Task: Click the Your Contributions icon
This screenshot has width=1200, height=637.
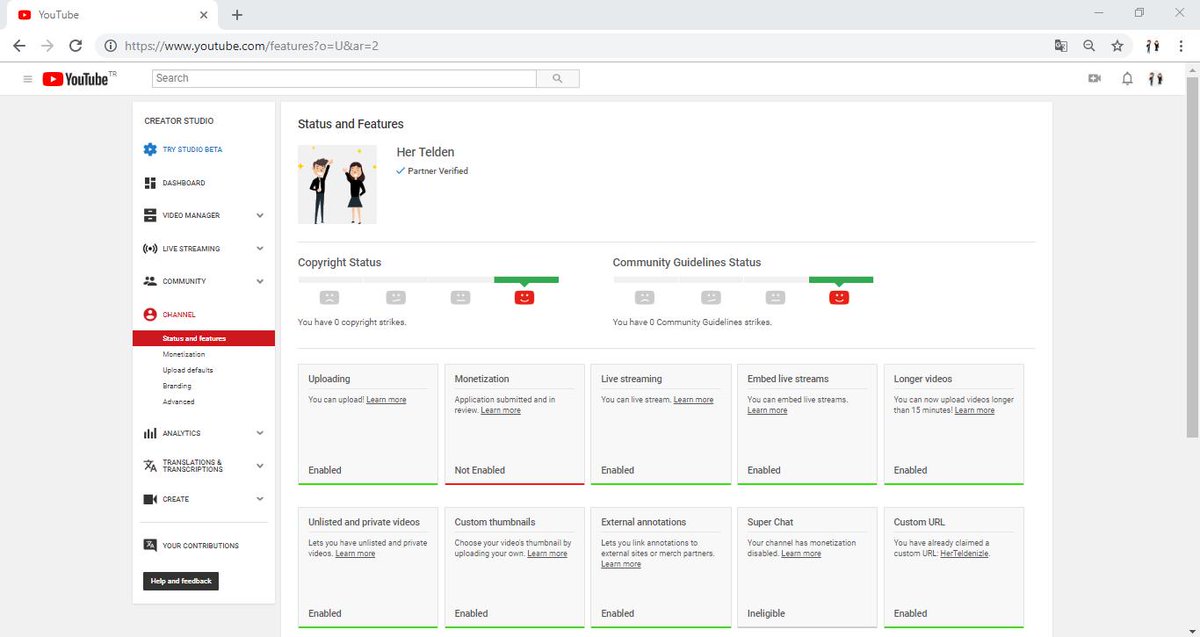Action: point(150,546)
